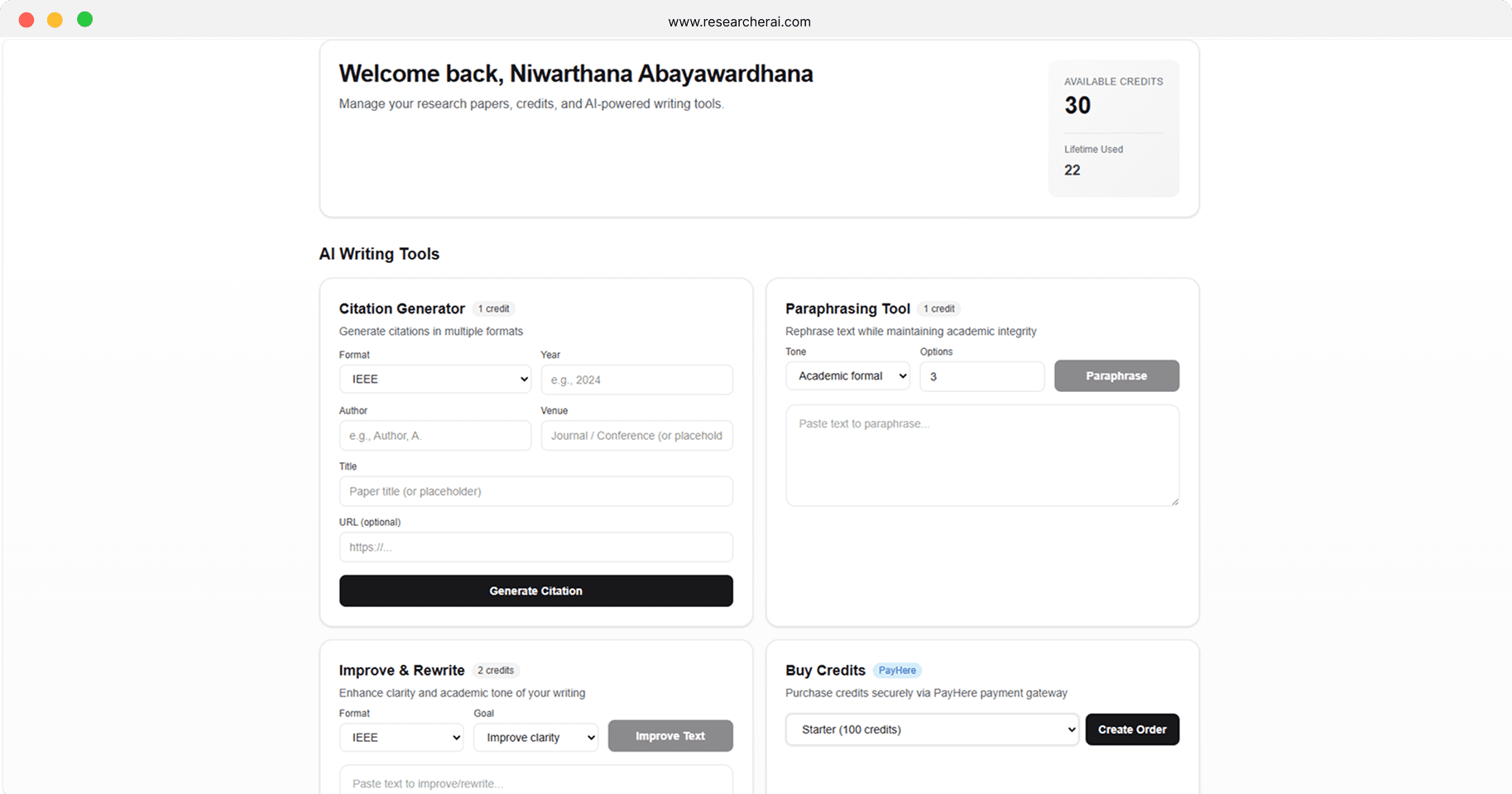Click the '1 credit' badge beside Paraphrasing Tool
The width and height of the screenshot is (1512, 794).
(x=938, y=309)
